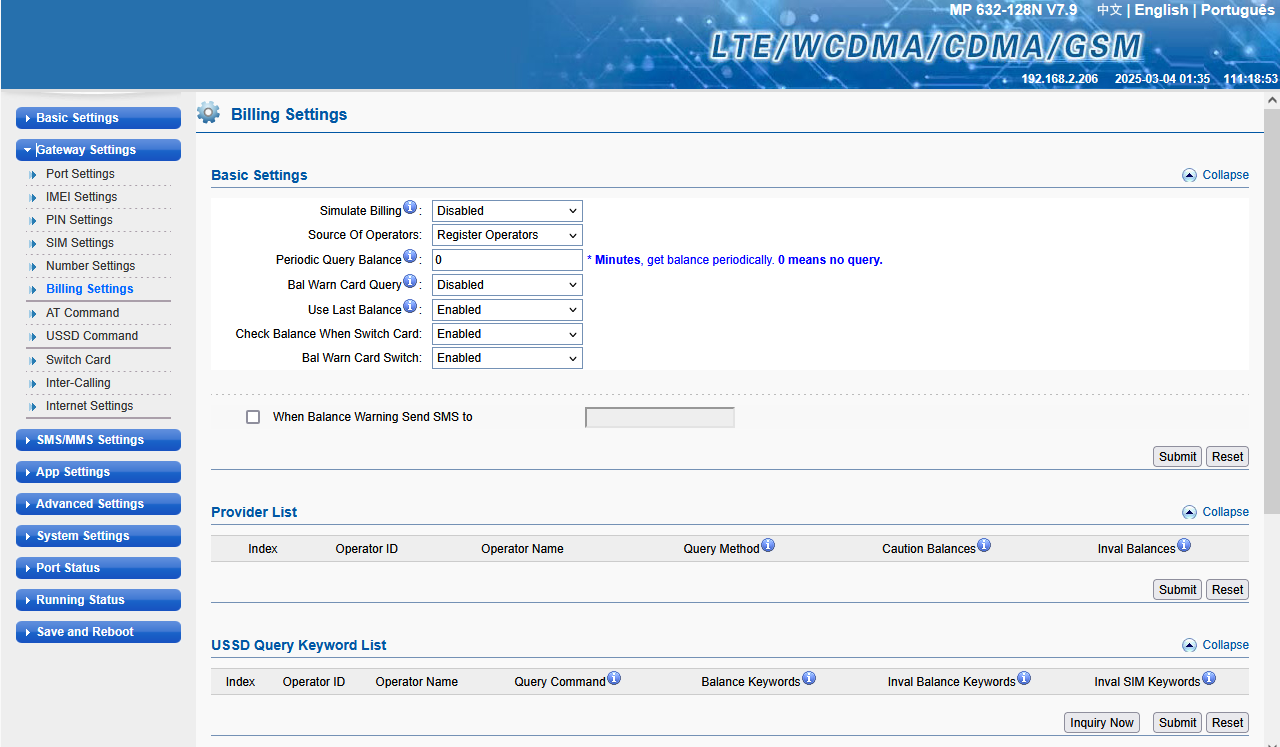The image size is (1280, 747).
Task: Enable the Balance Warning Send SMS checkbox
Action: click(x=253, y=417)
